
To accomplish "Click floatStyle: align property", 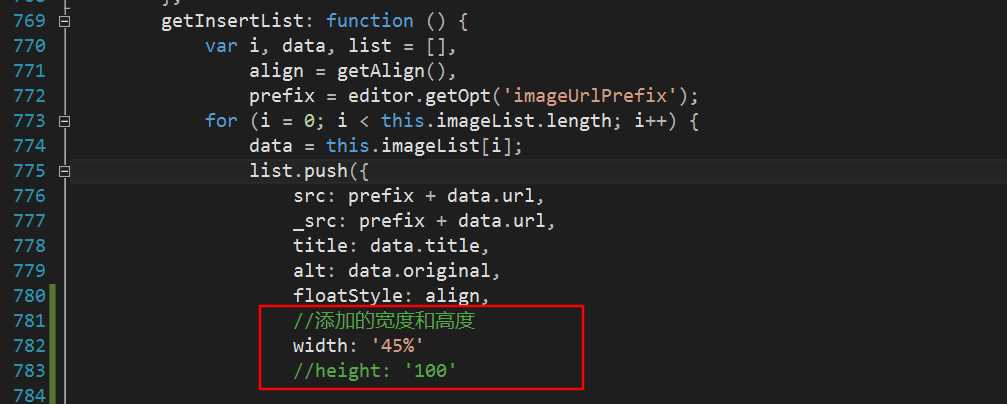I will click(392, 295).
